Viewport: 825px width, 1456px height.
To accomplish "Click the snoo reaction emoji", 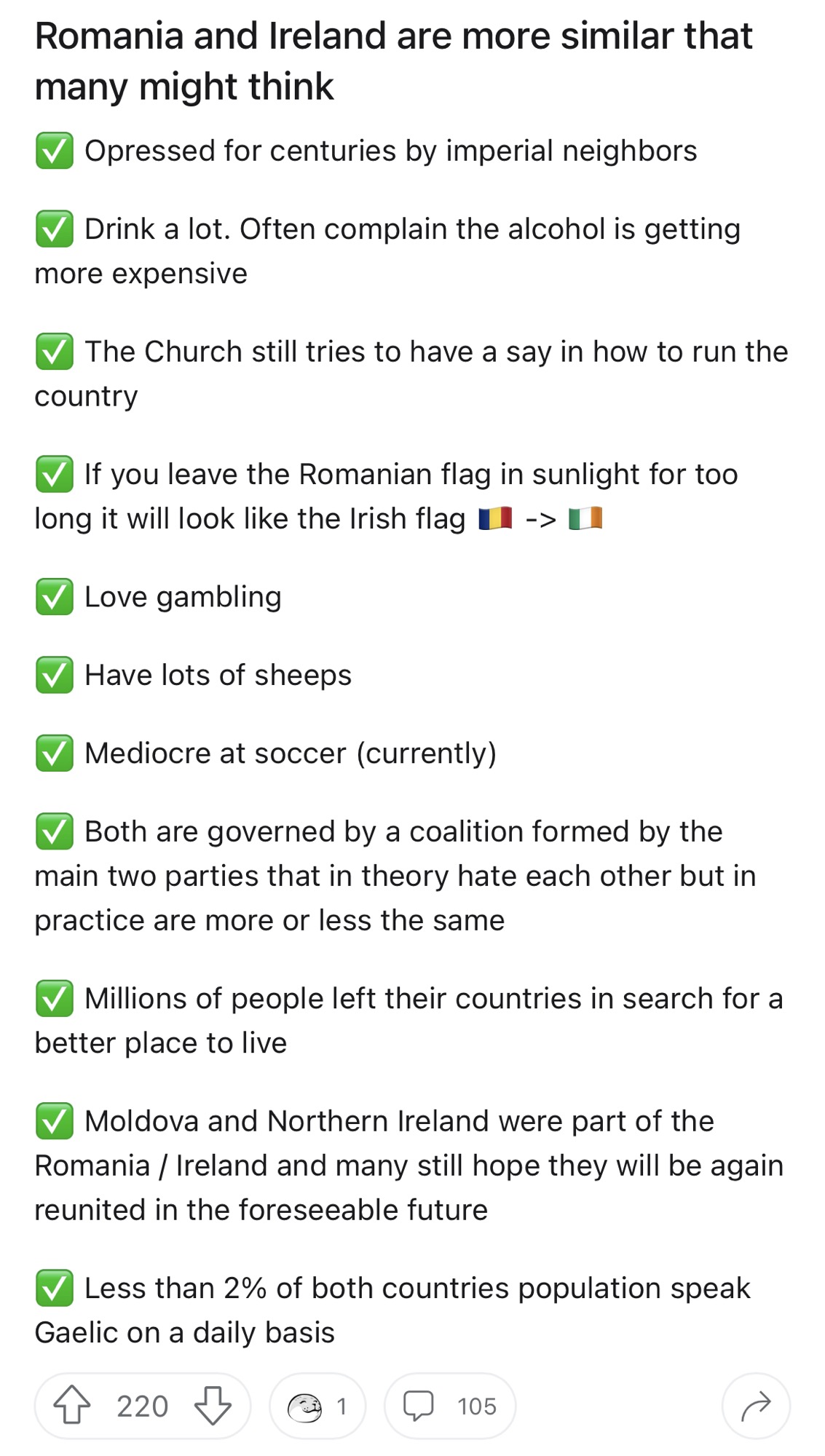I will (x=307, y=1406).
